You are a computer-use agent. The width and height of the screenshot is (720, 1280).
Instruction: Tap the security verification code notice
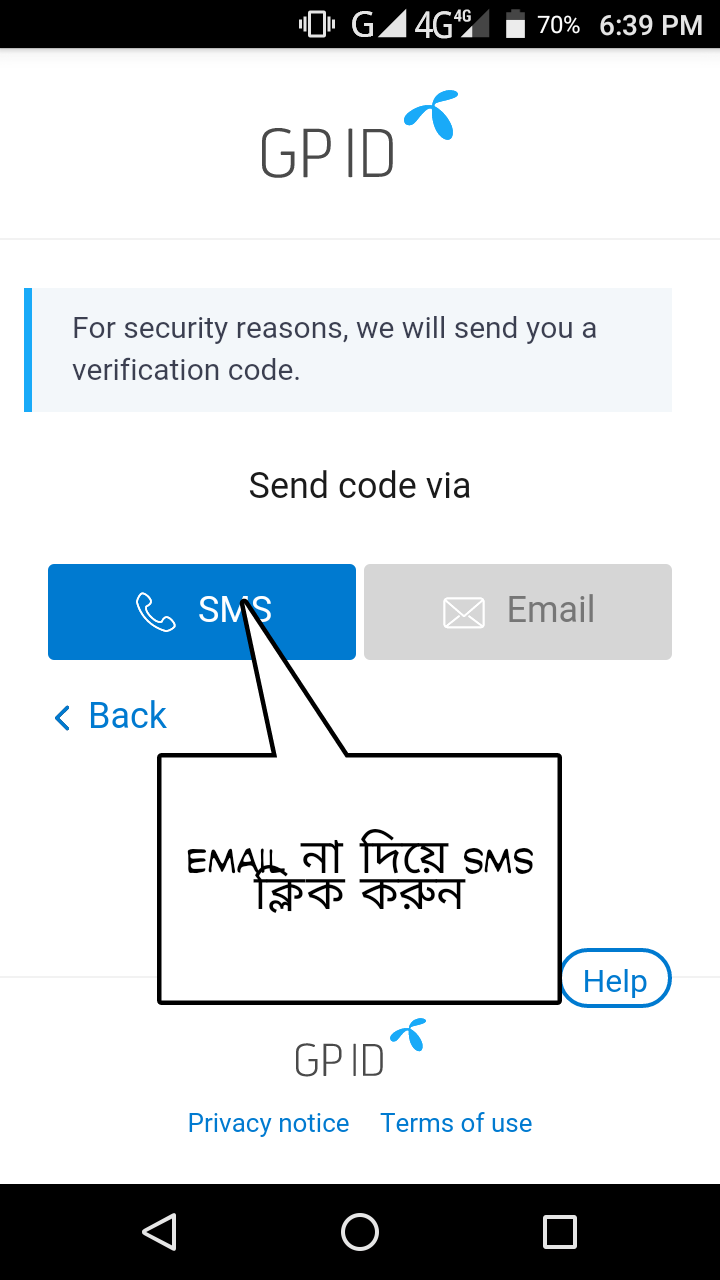pyautogui.click(x=348, y=349)
